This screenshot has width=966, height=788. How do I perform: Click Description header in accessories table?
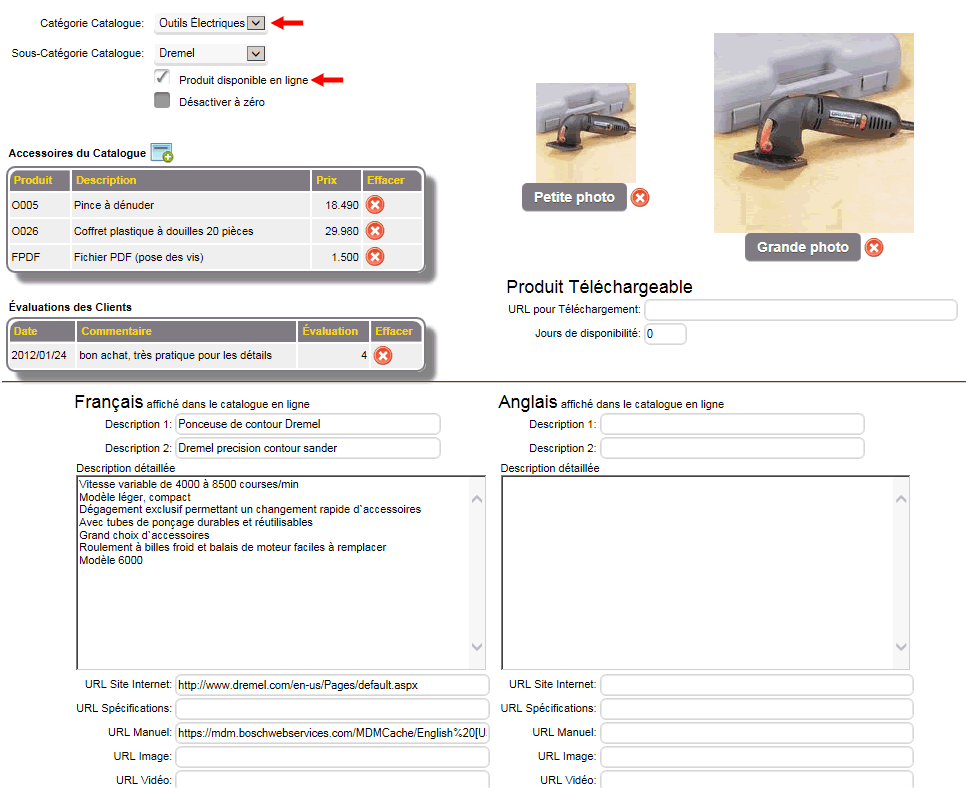(x=190, y=181)
